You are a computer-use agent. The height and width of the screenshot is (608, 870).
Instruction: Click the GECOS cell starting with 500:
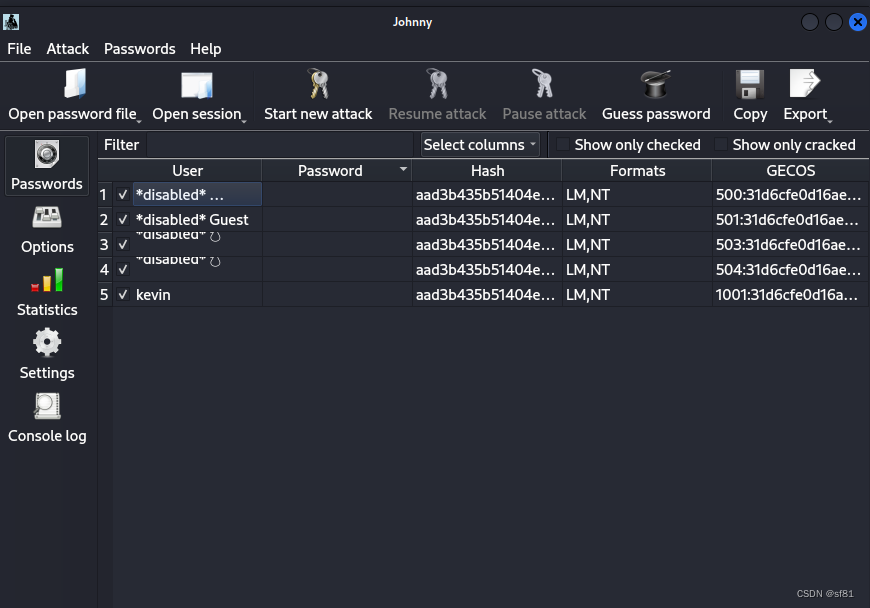click(790, 195)
